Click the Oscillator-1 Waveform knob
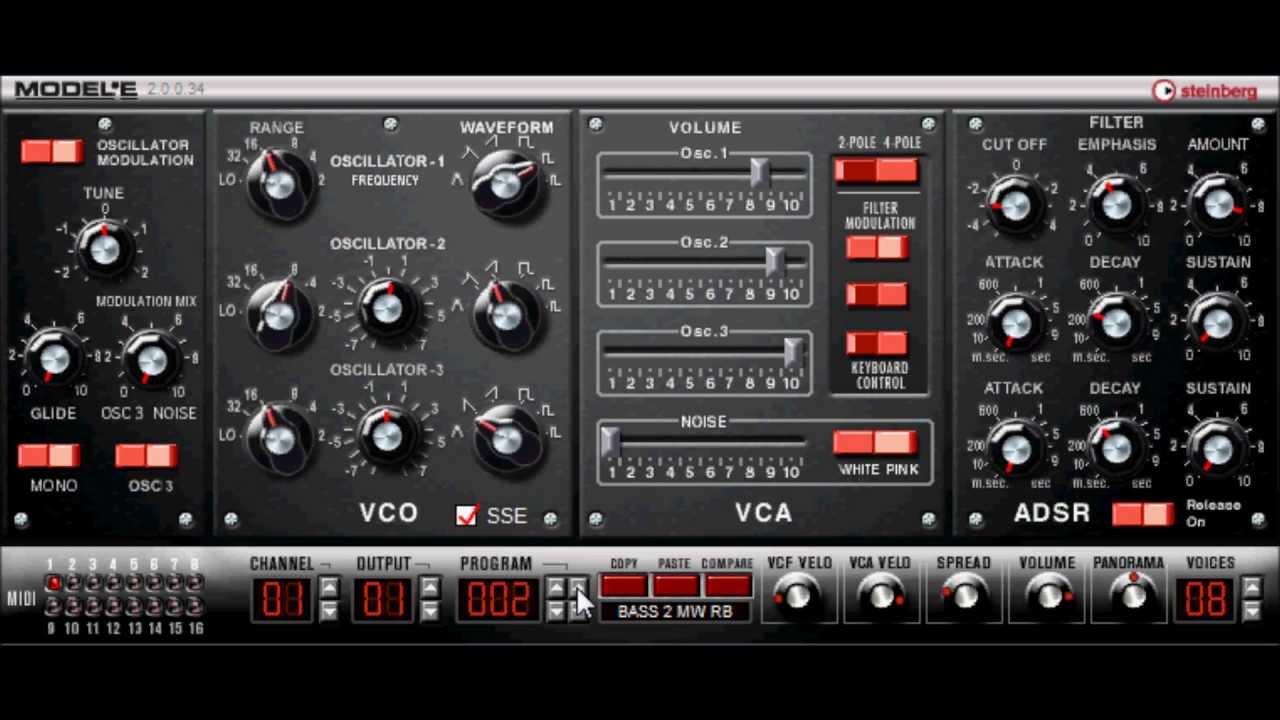The height and width of the screenshot is (720, 1280). [x=507, y=184]
